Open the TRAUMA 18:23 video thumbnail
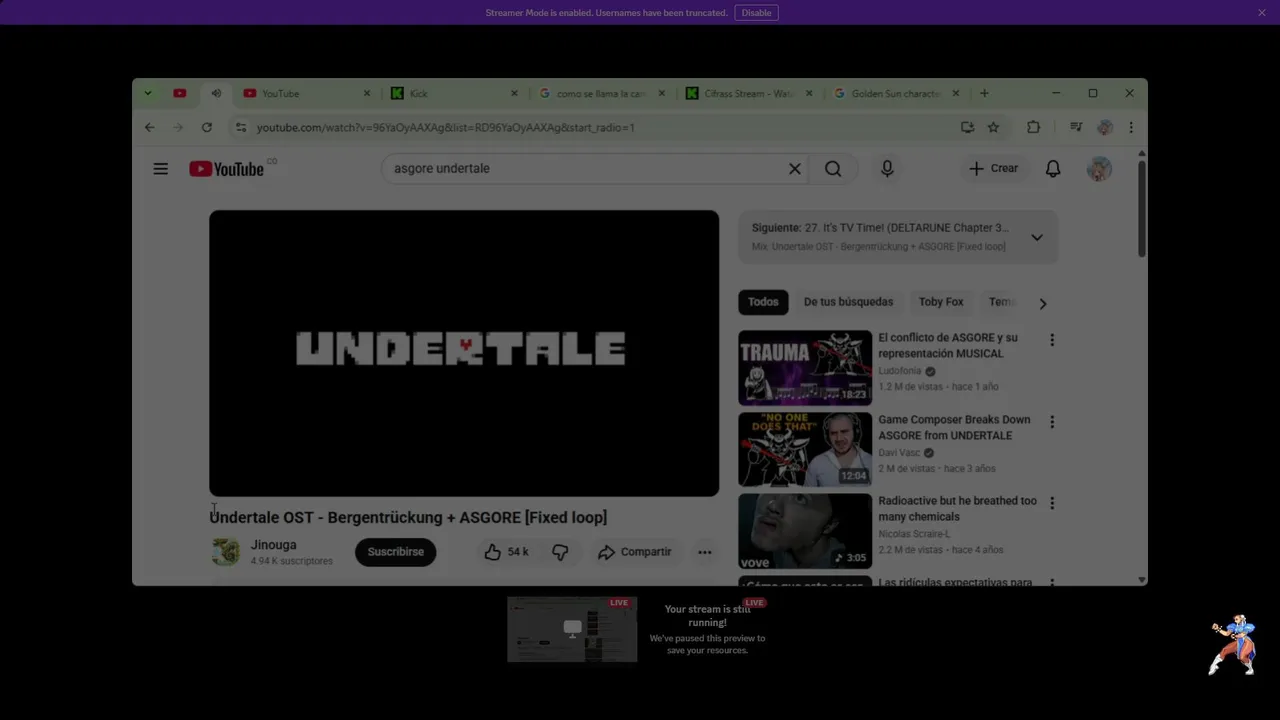The width and height of the screenshot is (1280, 720). pyautogui.click(x=805, y=368)
